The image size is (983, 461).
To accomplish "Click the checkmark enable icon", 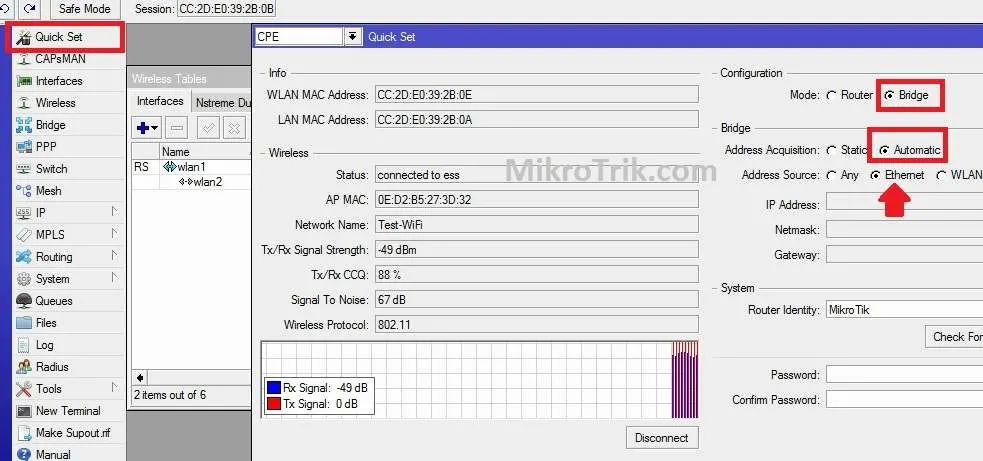I will pos(209,128).
